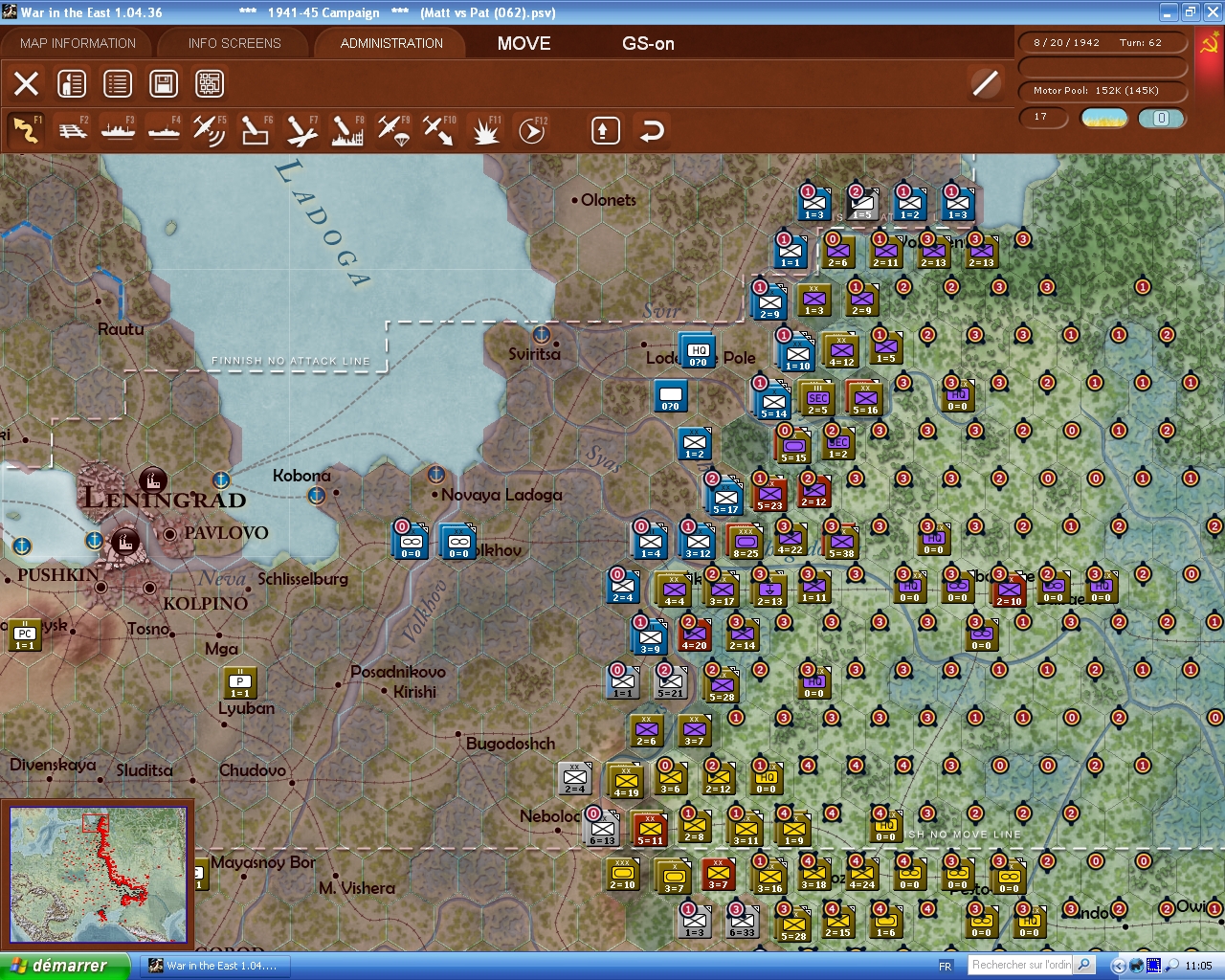Select F10 air transfer mode
Viewport: 1225px width, 980px height.
click(x=439, y=130)
